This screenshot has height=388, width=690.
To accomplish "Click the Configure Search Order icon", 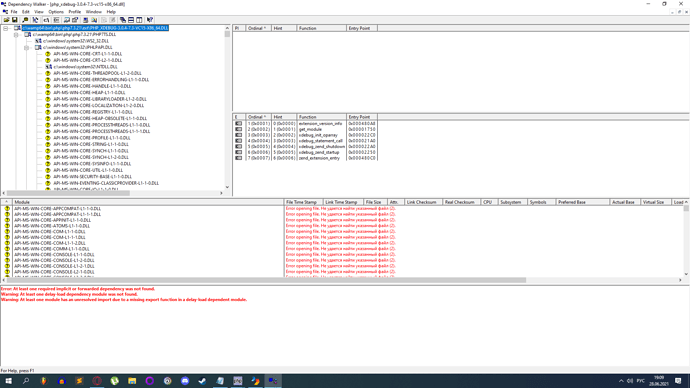I will point(94,20).
